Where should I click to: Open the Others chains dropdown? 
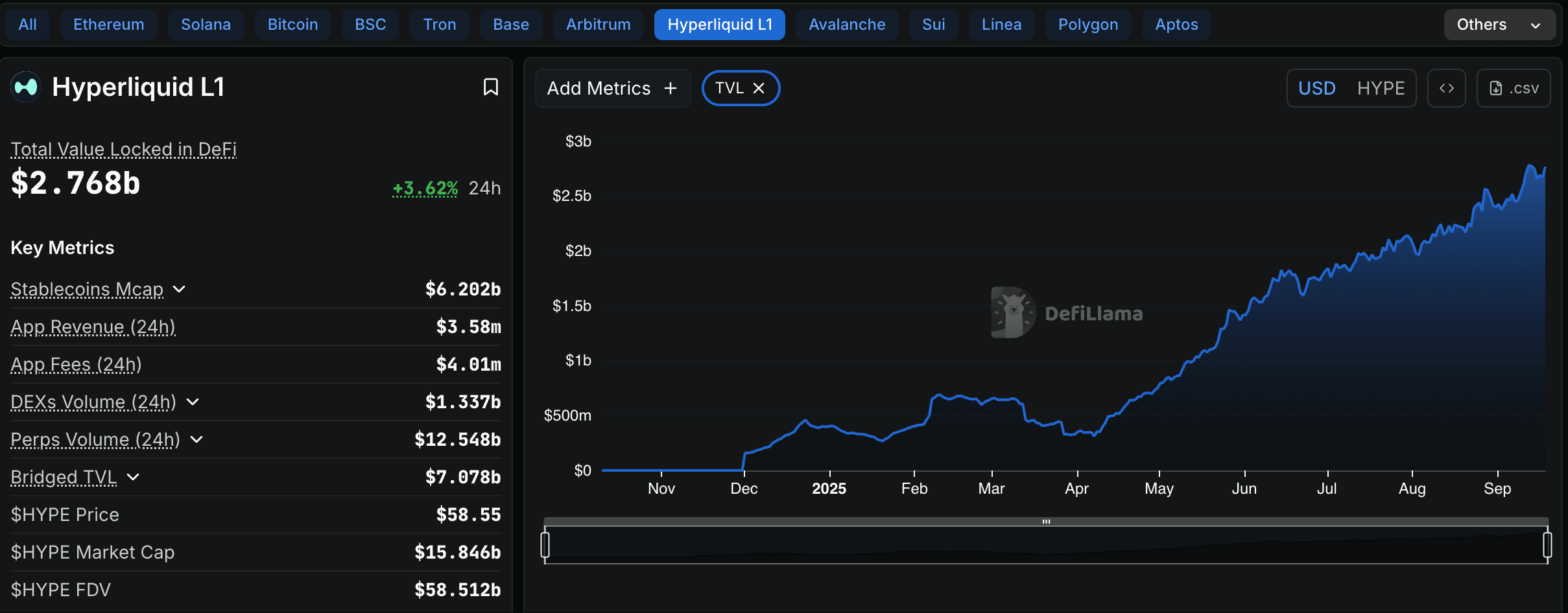pos(1500,24)
